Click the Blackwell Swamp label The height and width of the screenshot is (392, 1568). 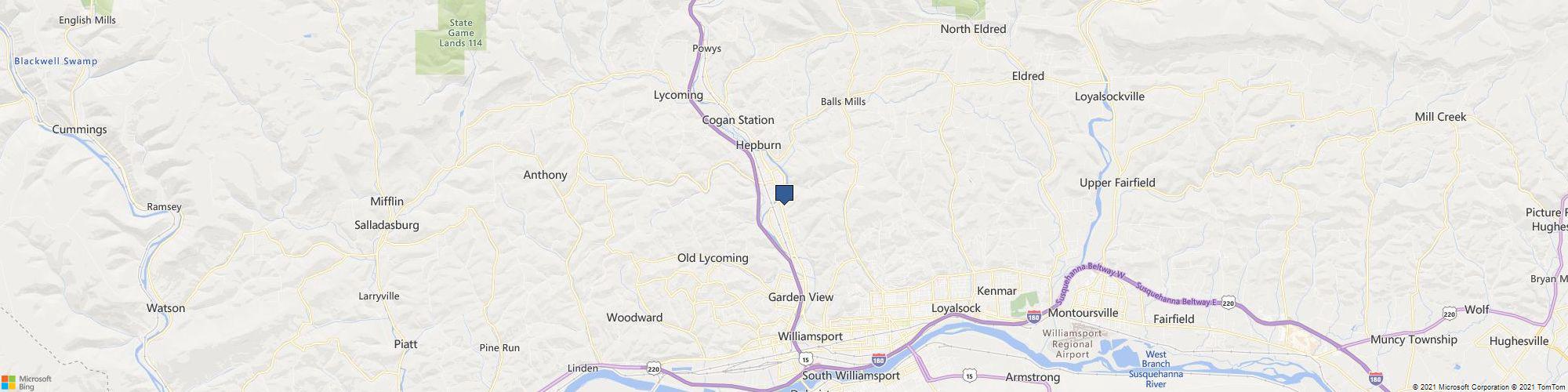pos(56,61)
